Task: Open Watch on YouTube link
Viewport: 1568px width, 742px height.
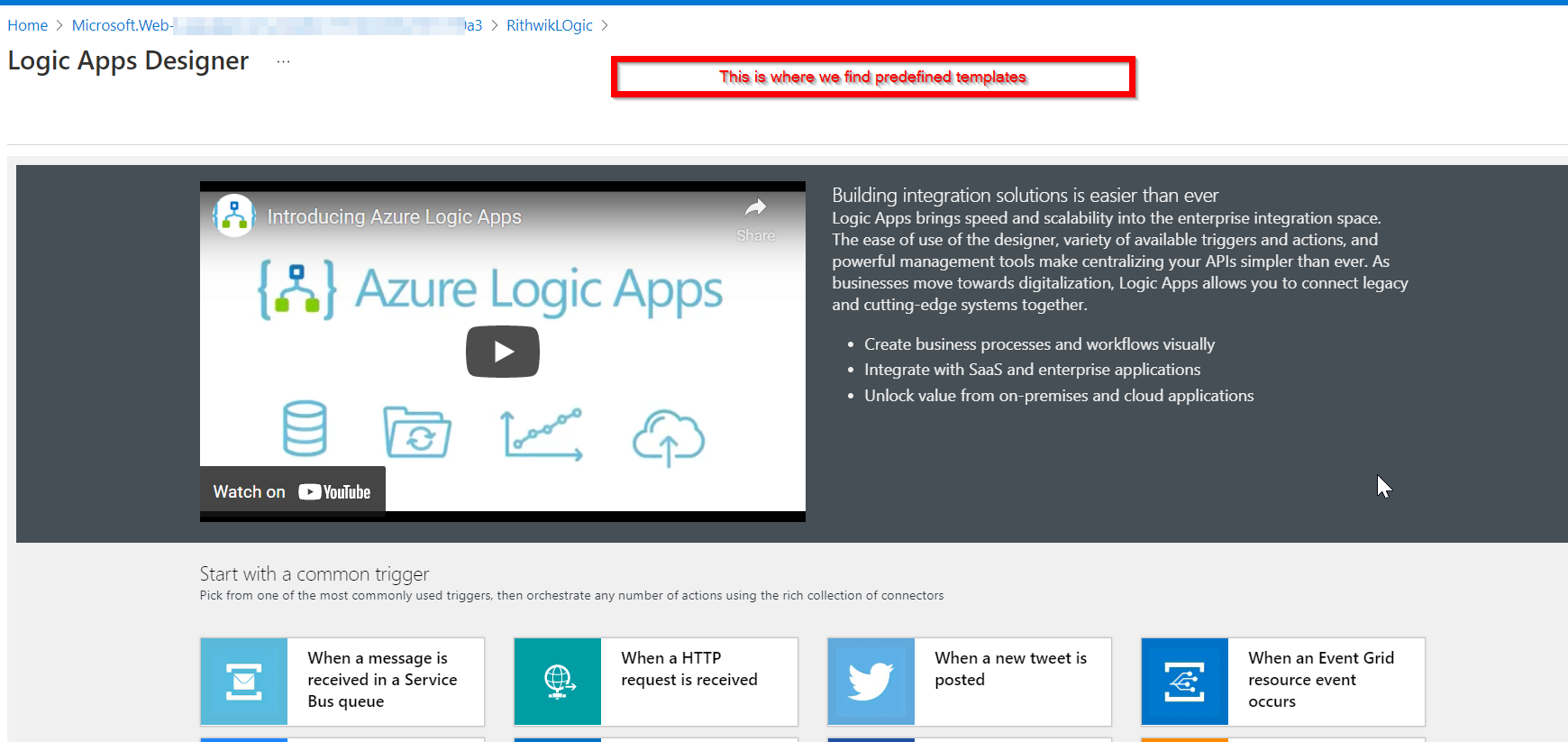Action: click(x=292, y=491)
